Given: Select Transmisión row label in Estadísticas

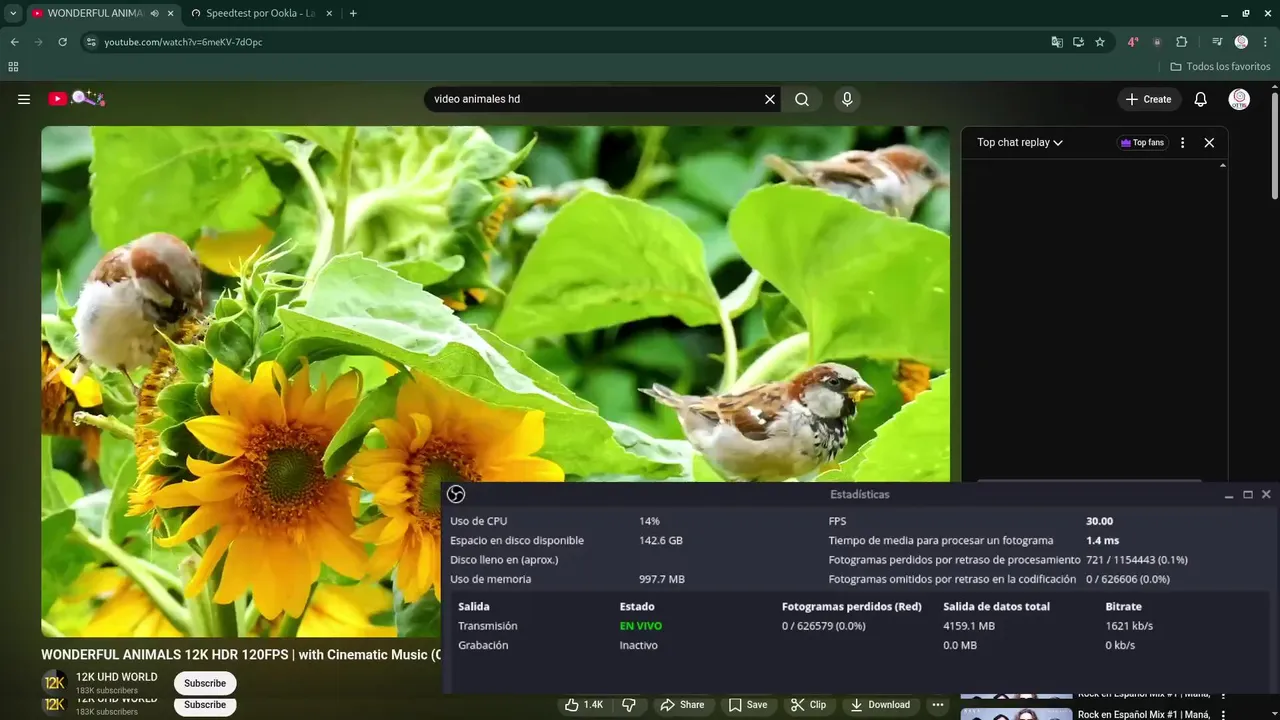Looking at the screenshot, I should (488, 626).
